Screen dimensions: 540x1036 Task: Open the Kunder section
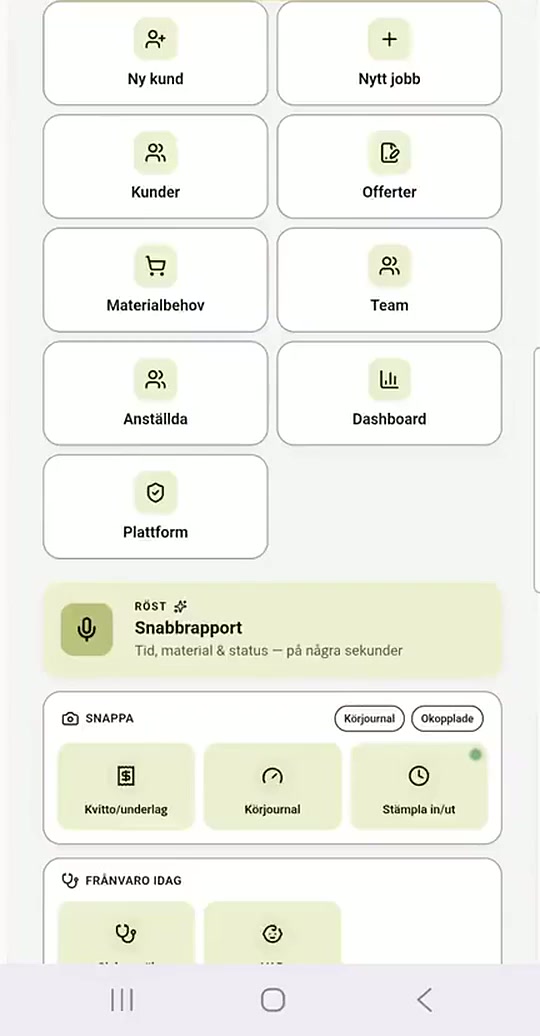tap(155, 166)
